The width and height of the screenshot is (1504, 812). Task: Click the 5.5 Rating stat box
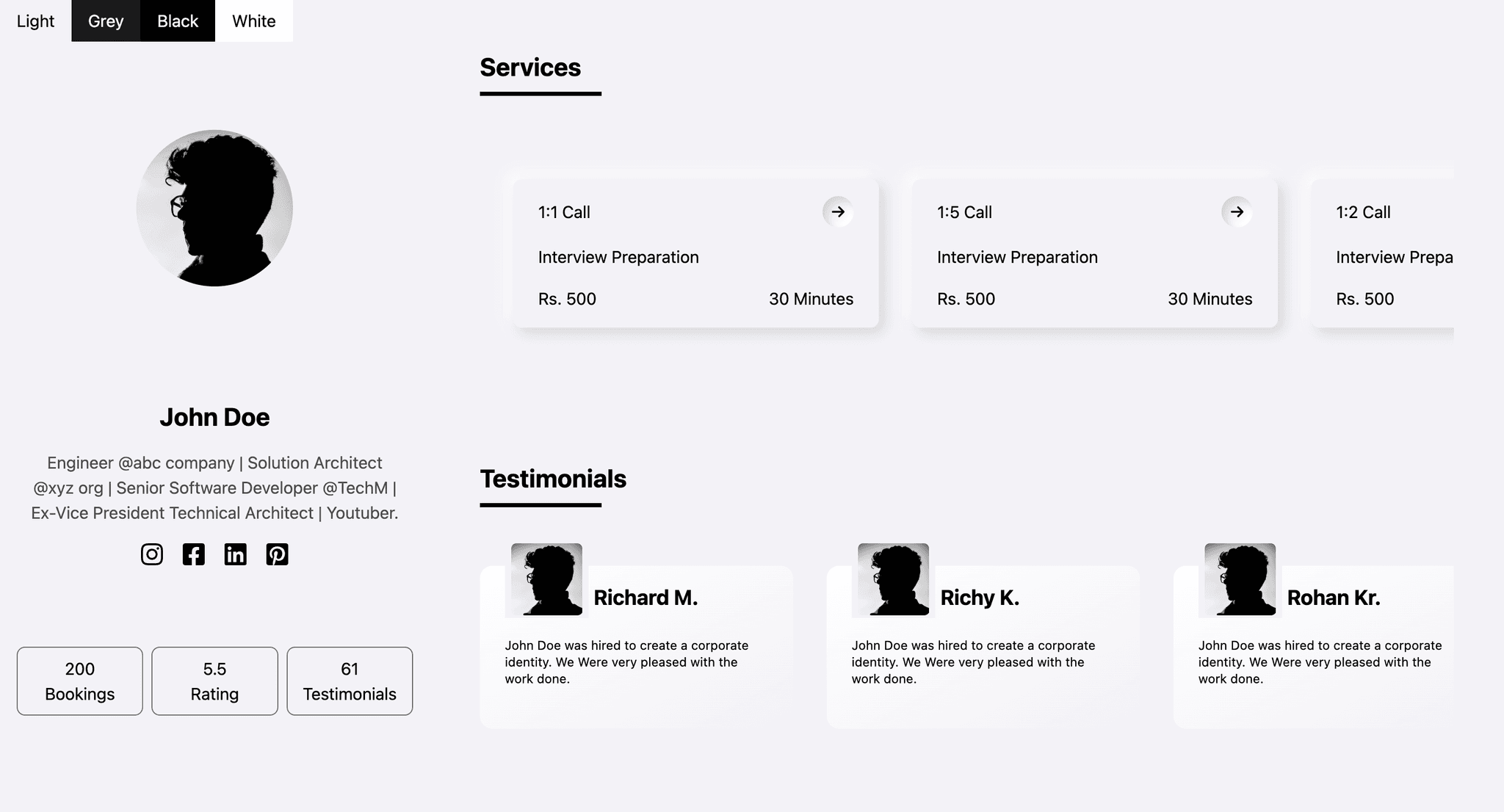click(x=214, y=681)
